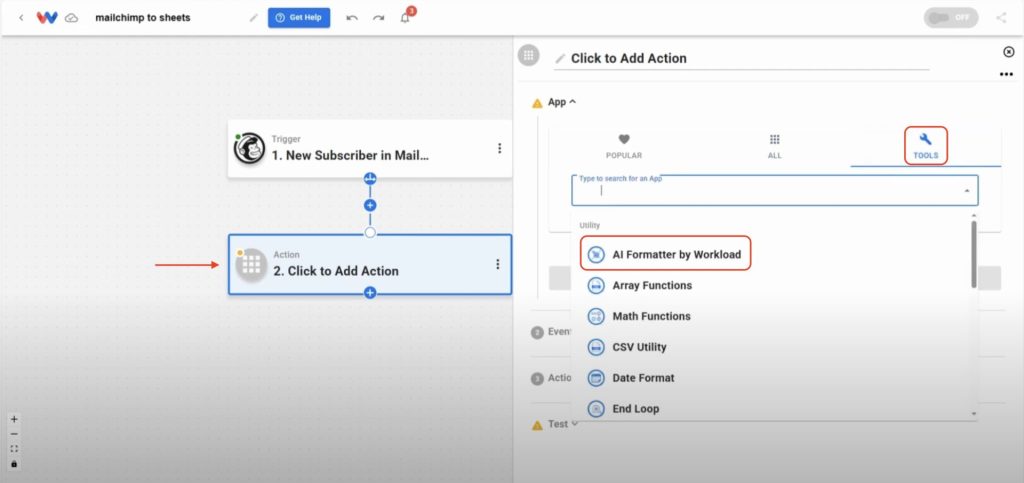The image size is (1024, 483).
Task: Close the action panel
Action: tap(1008, 52)
